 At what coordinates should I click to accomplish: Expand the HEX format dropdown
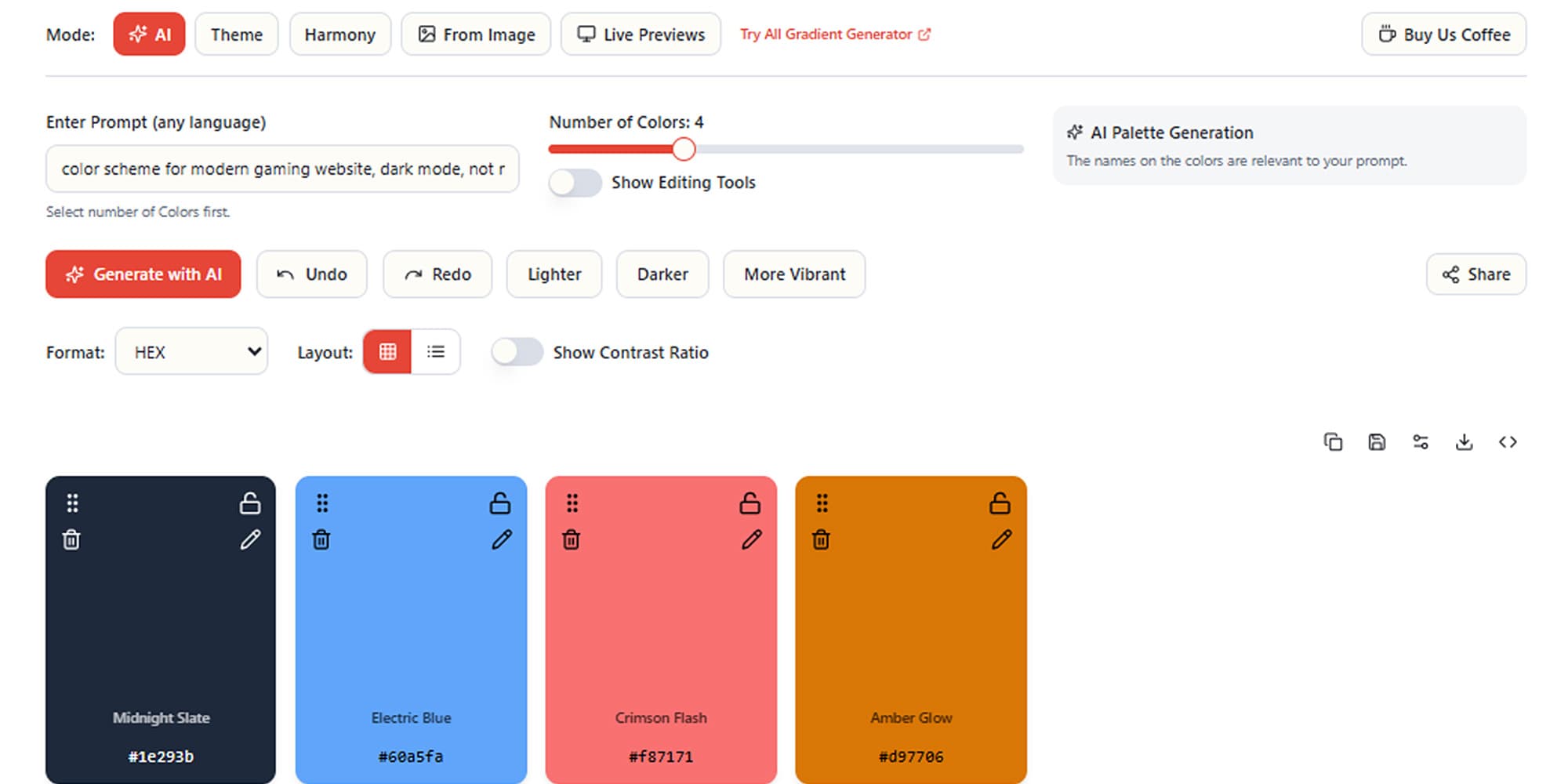tap(191, 352)
